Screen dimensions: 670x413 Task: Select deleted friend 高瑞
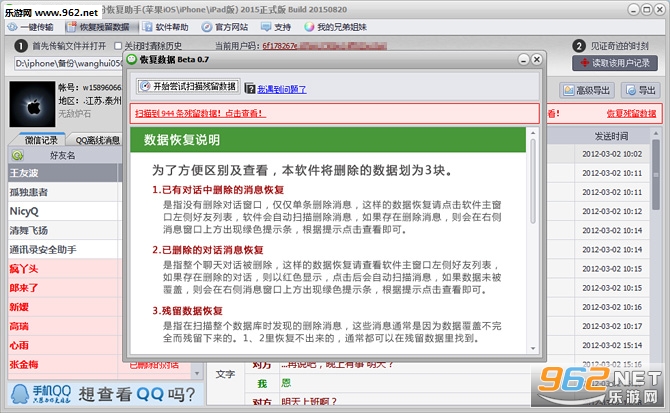62,326
